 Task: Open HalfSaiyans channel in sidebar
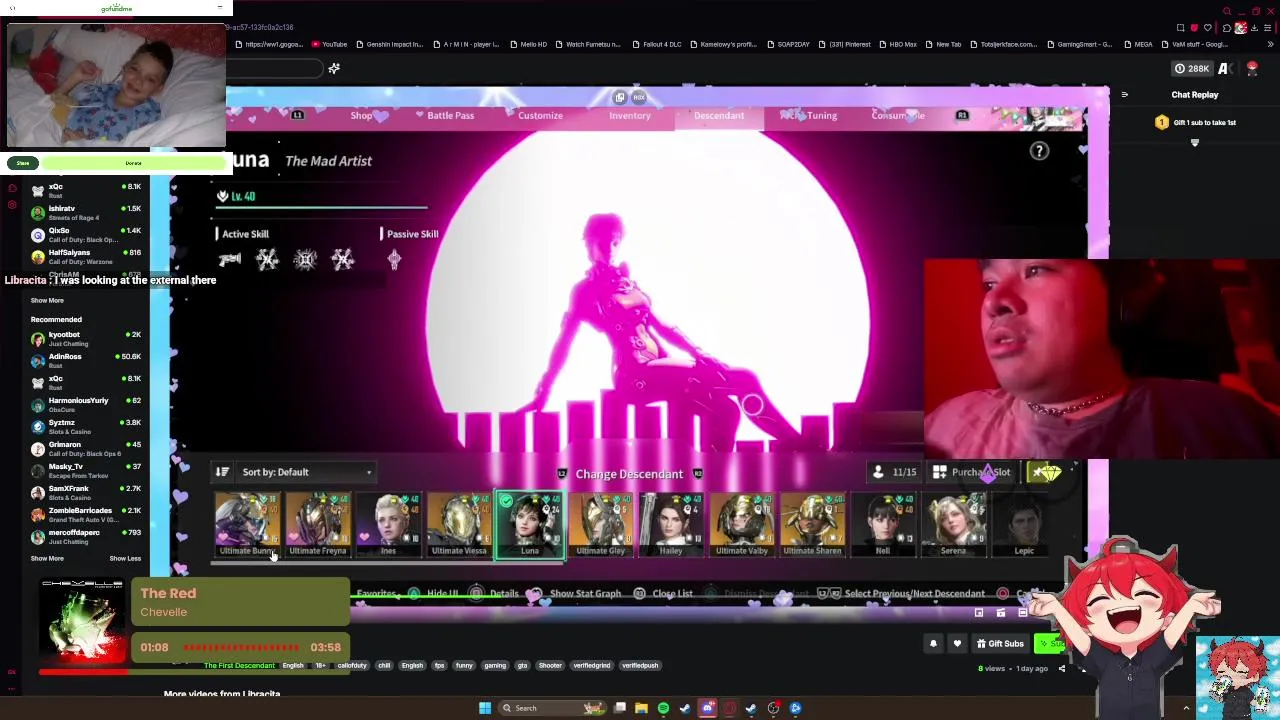pyautogui.click(x=87, y=256)
